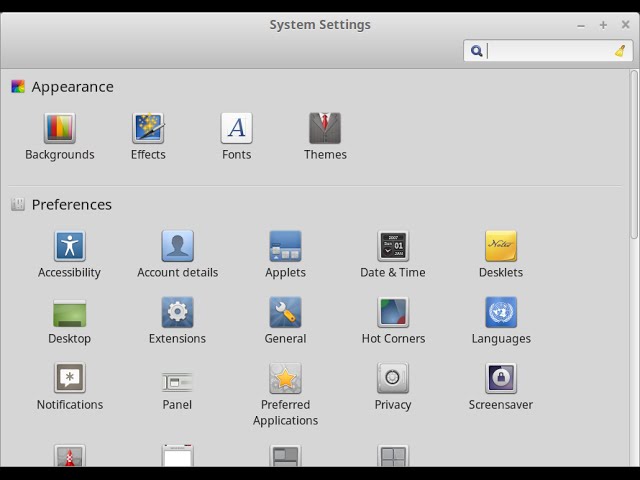Screen dimensions: 640x480
Task: Open the Desklets settings
Action: (501, 254)
